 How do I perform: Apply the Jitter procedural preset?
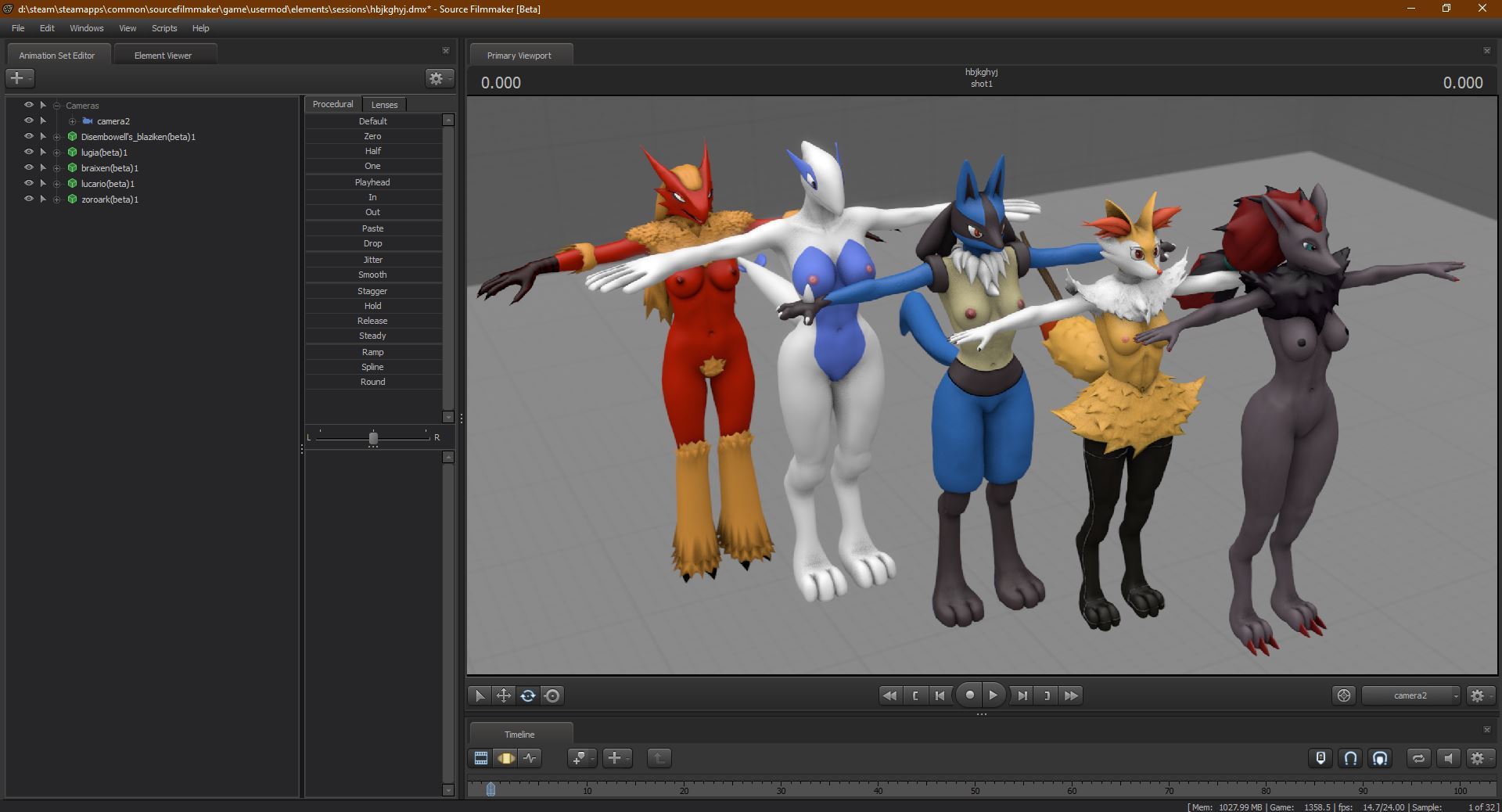tap(373, 260)
